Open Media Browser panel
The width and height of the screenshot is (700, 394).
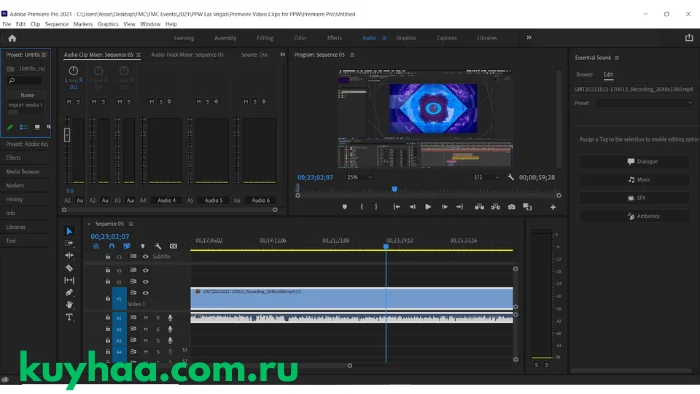pos(23,172)
